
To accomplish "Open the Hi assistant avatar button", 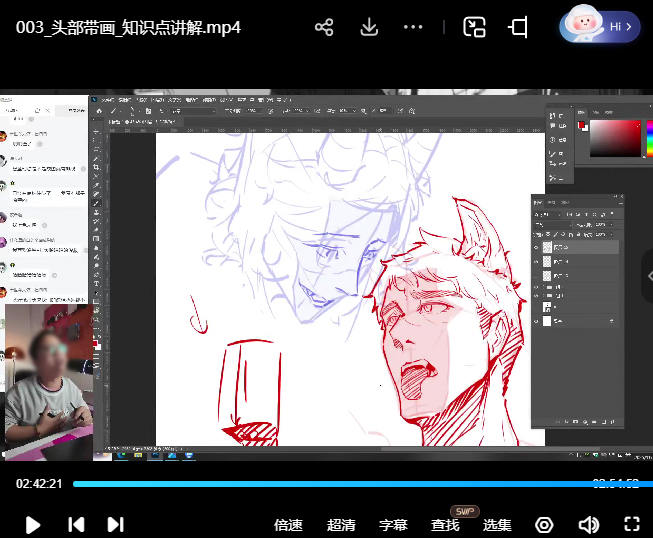I will 601,27.
